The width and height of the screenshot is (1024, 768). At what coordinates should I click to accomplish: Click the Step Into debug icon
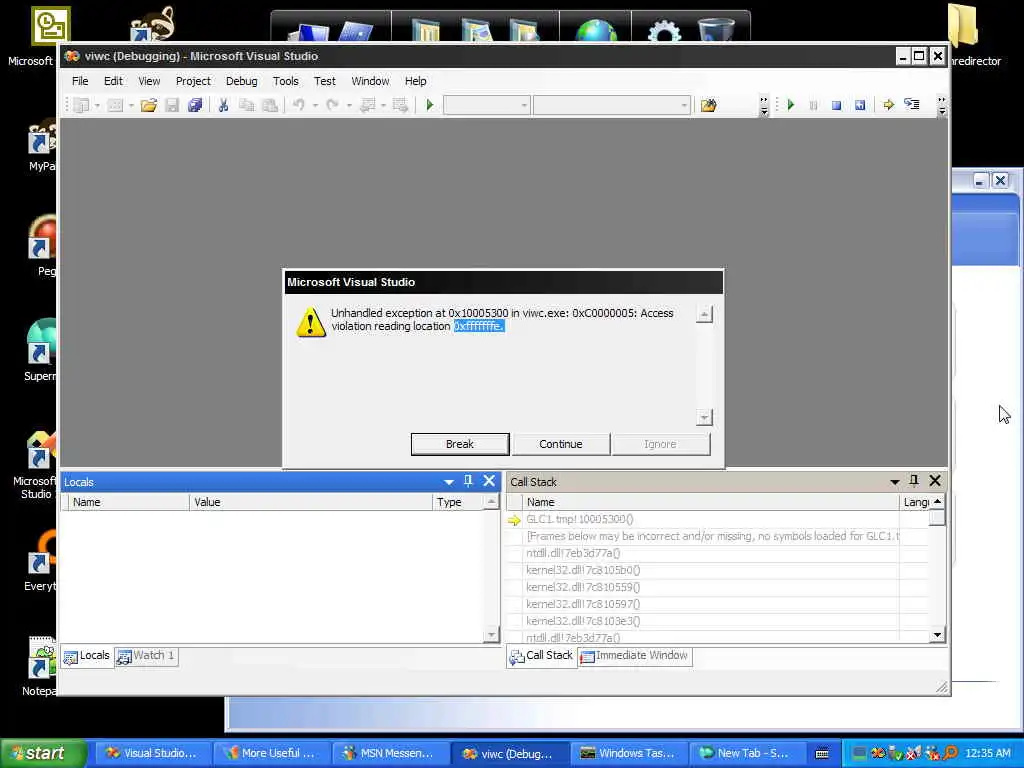[912, 105]
